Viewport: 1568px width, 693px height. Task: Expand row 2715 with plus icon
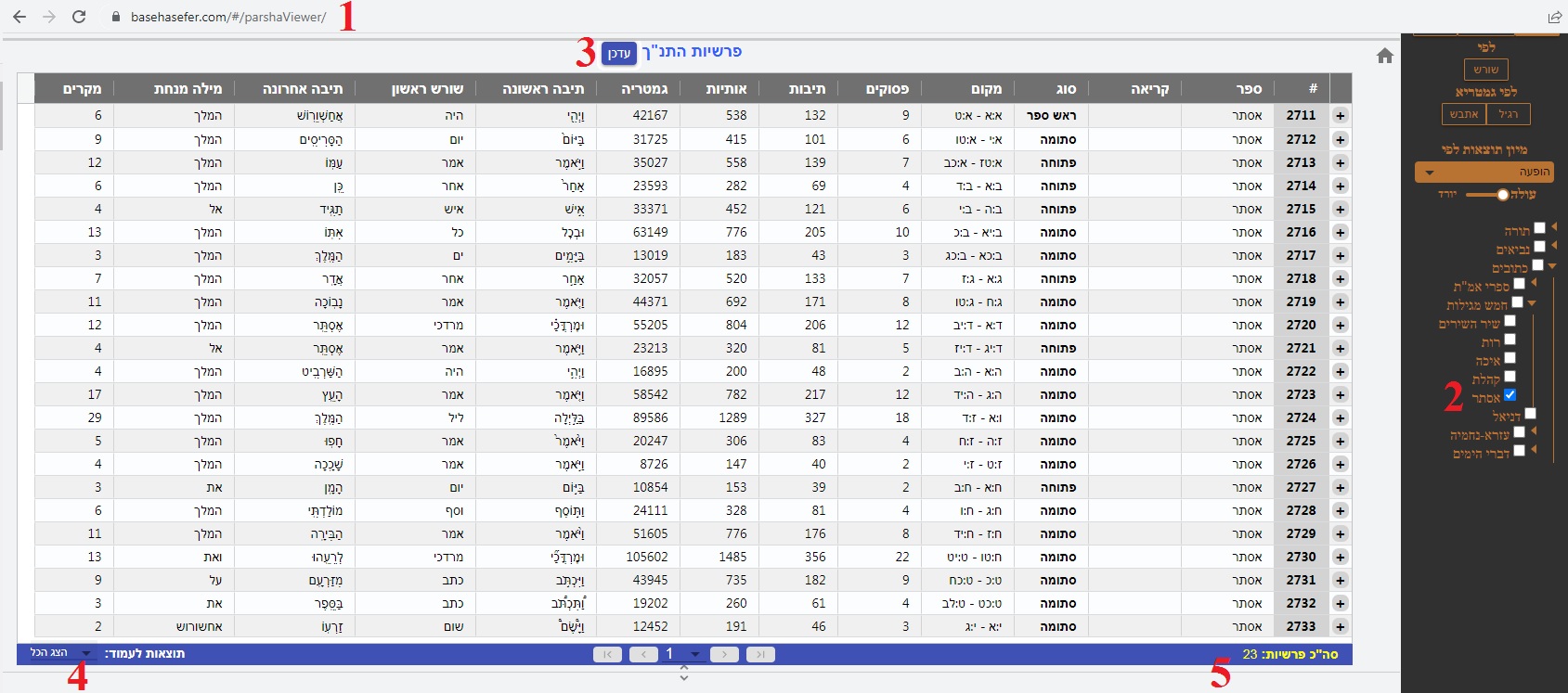pyautogui.click(x=1340, y=209)
